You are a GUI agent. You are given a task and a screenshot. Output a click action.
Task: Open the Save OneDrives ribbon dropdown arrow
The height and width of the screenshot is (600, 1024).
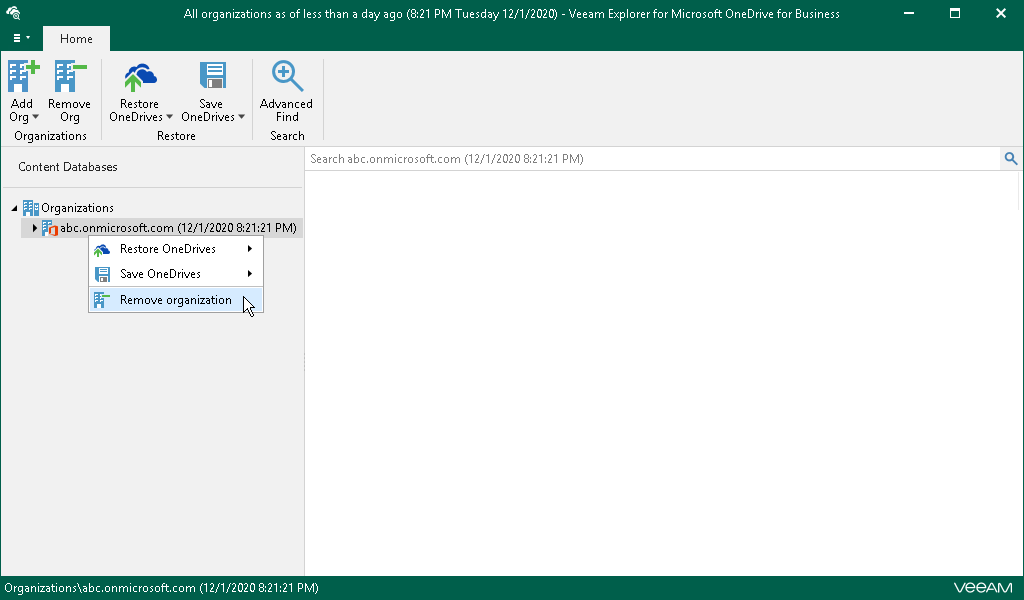tap(241, 118)
